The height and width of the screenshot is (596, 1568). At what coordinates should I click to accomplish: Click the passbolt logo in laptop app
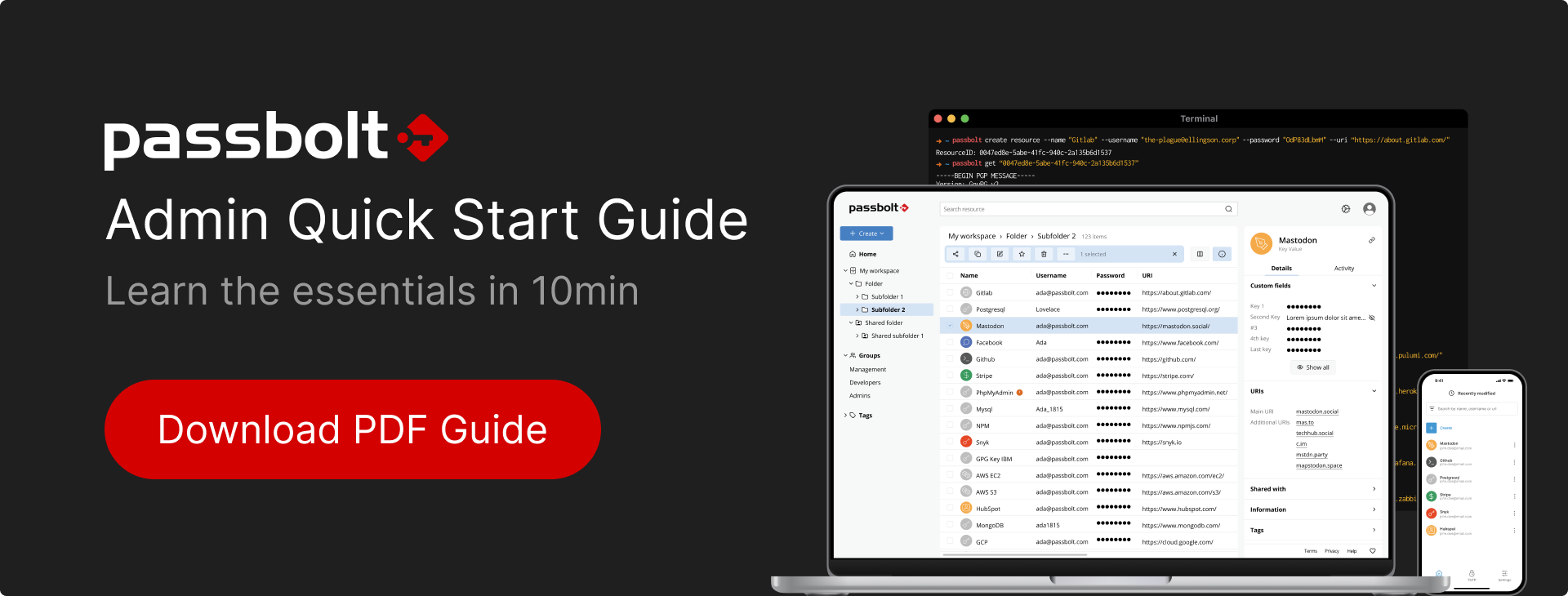[x=878, y=208]
